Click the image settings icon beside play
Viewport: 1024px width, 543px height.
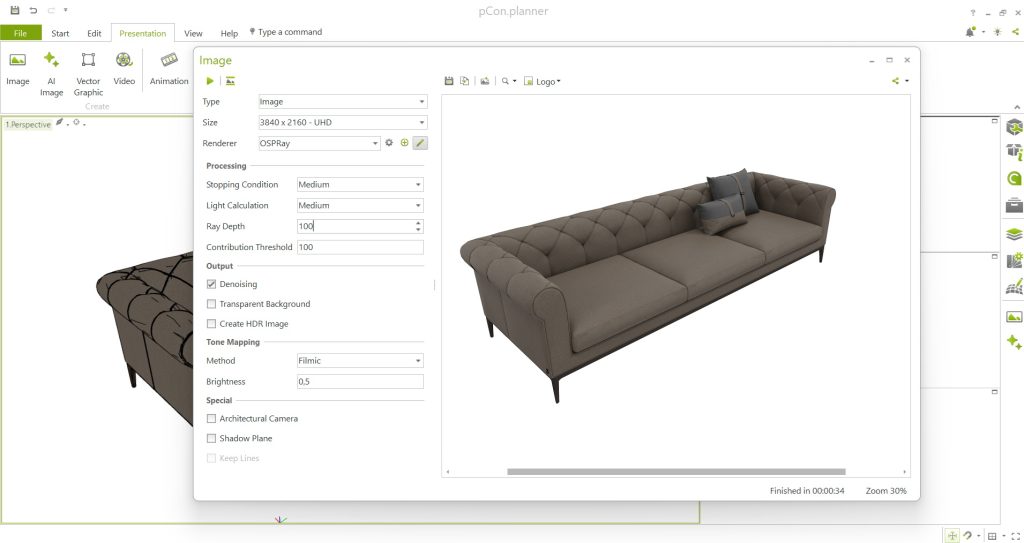point(230,81)
